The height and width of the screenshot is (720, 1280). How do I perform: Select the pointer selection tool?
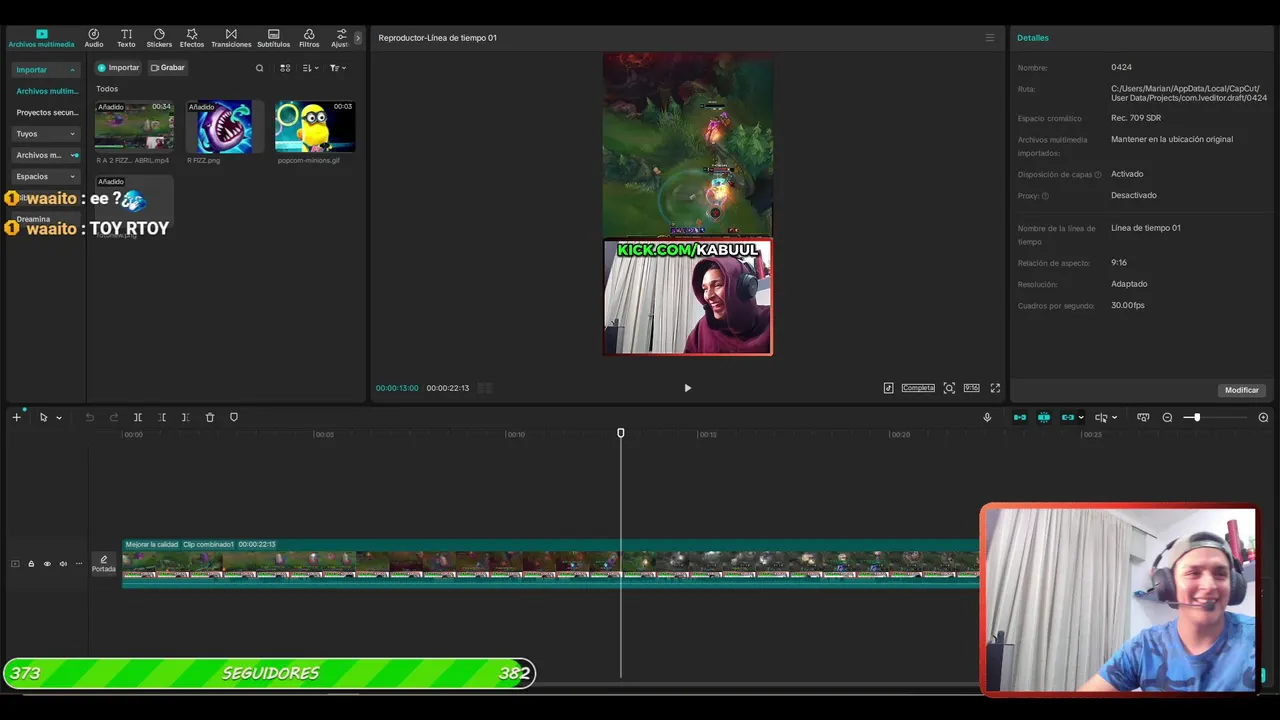click(x=43, y=417)
